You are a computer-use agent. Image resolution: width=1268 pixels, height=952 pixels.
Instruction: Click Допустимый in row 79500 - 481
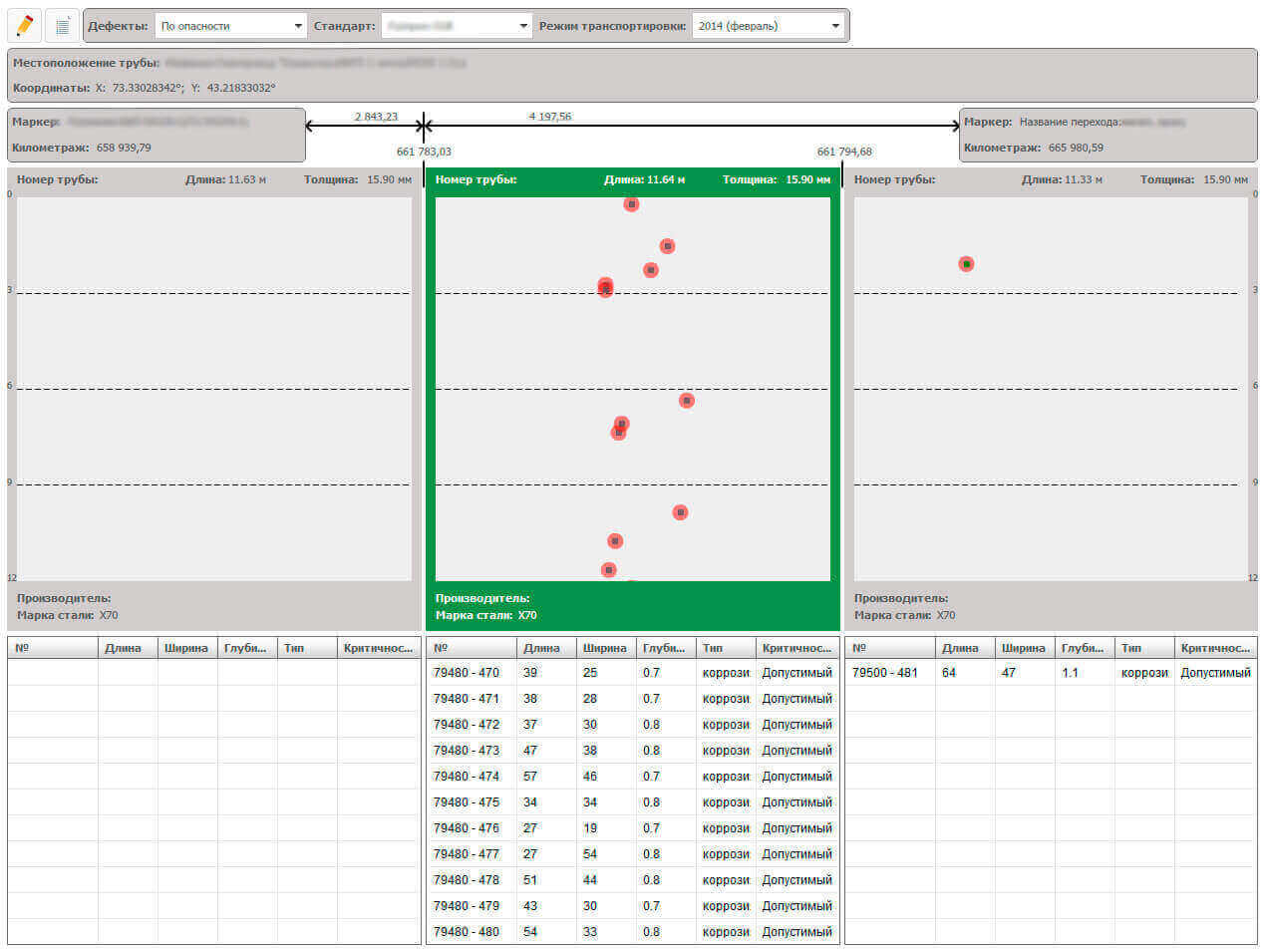tap(1215, 673)
